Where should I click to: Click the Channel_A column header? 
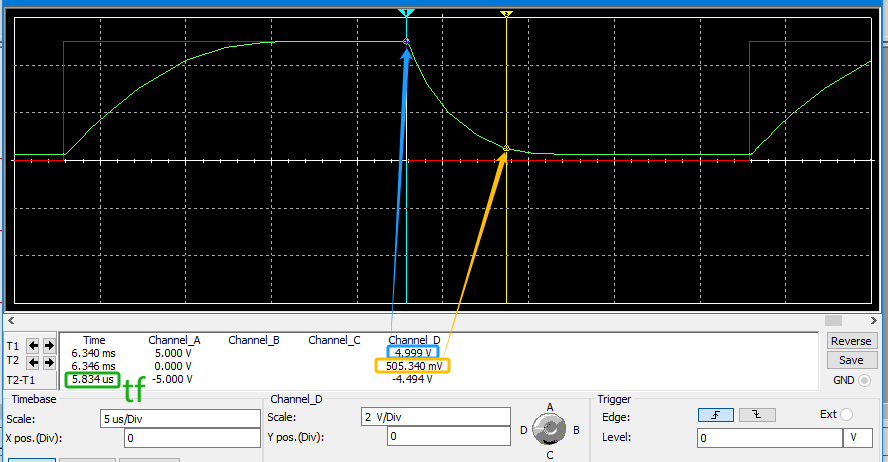coord(174,340)
